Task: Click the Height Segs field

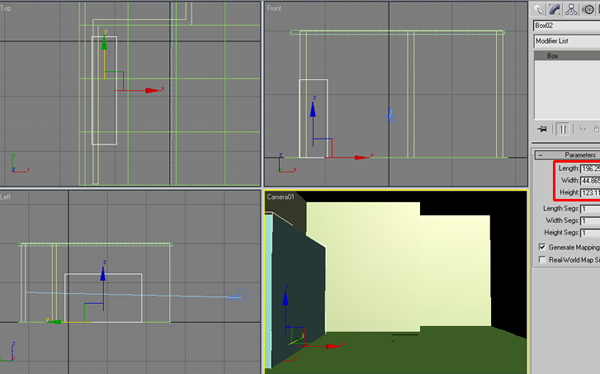Action: click(590, 232)
